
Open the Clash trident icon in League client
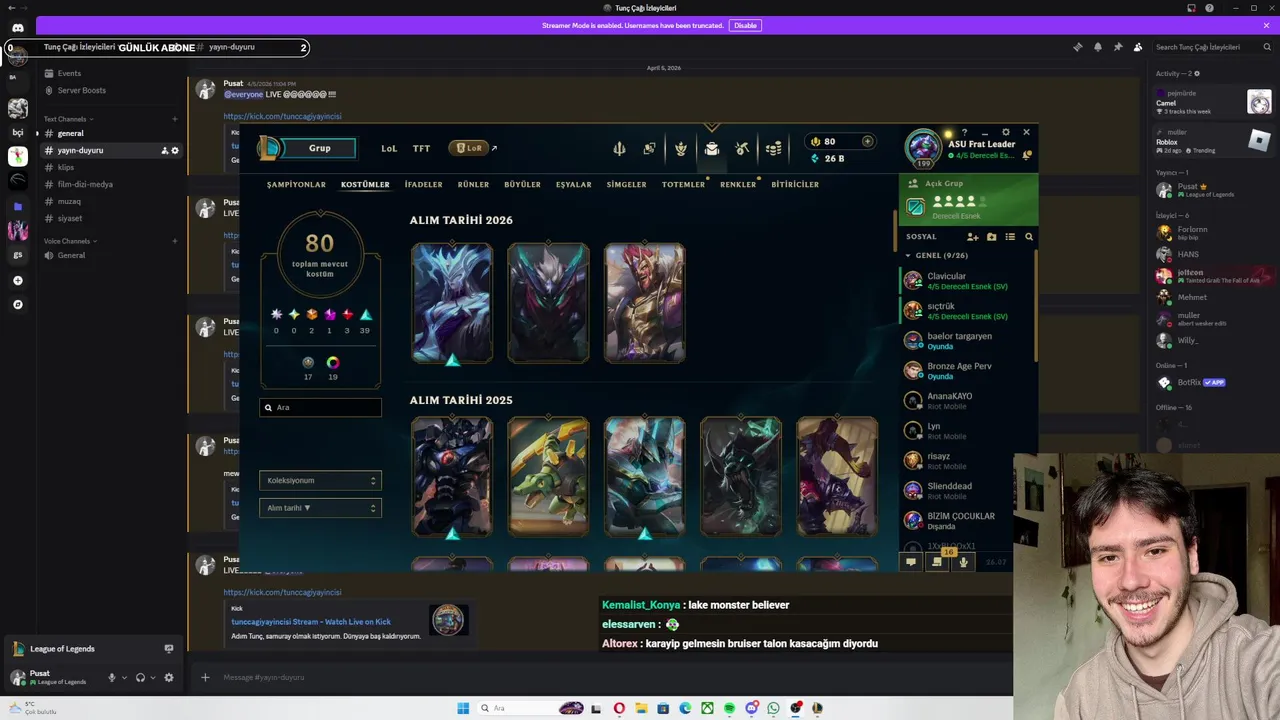pyautogui.click(x=619, y=148)
